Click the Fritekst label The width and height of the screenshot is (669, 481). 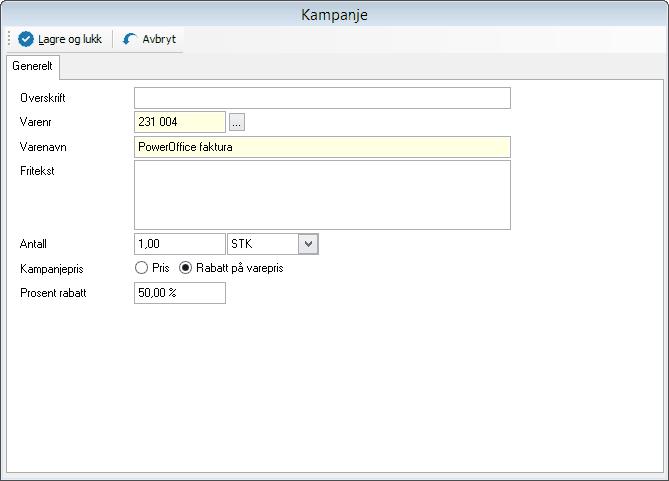(37, 171)
